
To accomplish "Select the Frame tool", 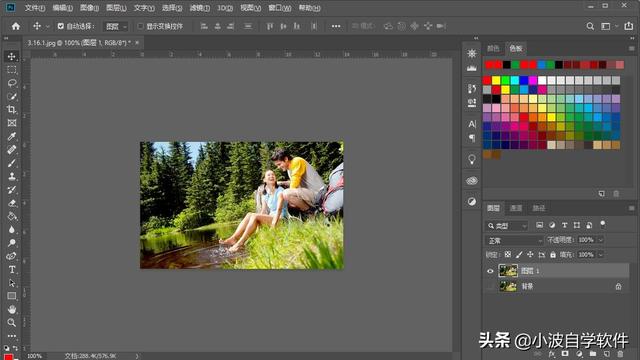I will pyautogui.click(x=11, y=123).
